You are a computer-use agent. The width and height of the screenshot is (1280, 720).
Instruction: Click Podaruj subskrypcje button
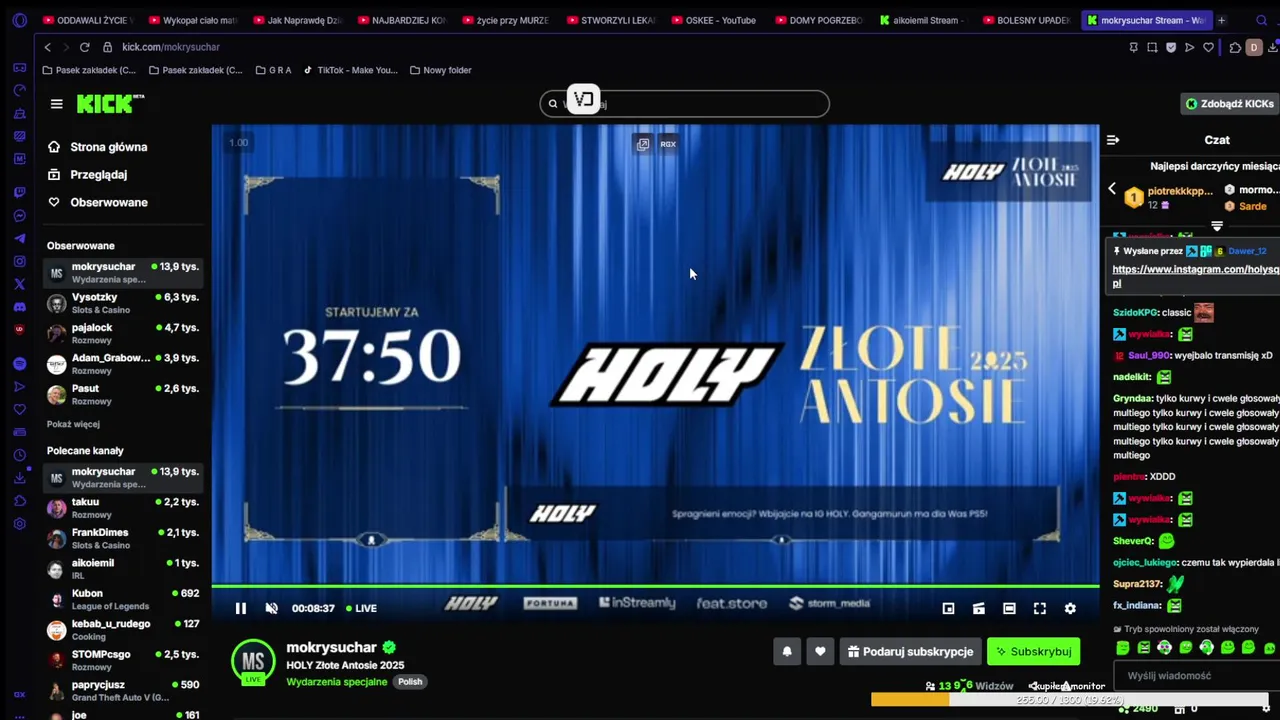pos(909,652)
